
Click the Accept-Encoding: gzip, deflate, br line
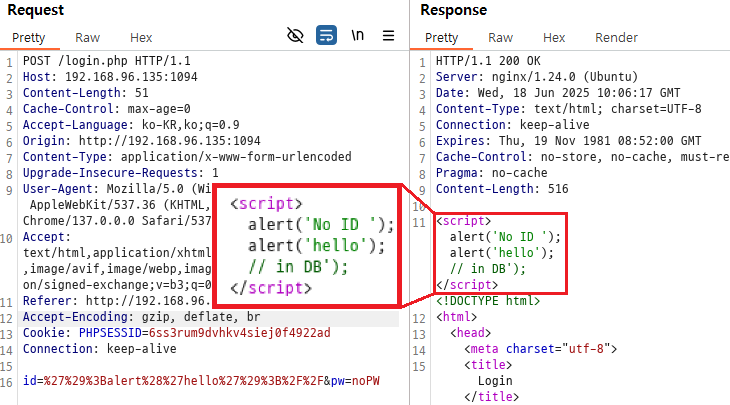[x=142, y=317]
